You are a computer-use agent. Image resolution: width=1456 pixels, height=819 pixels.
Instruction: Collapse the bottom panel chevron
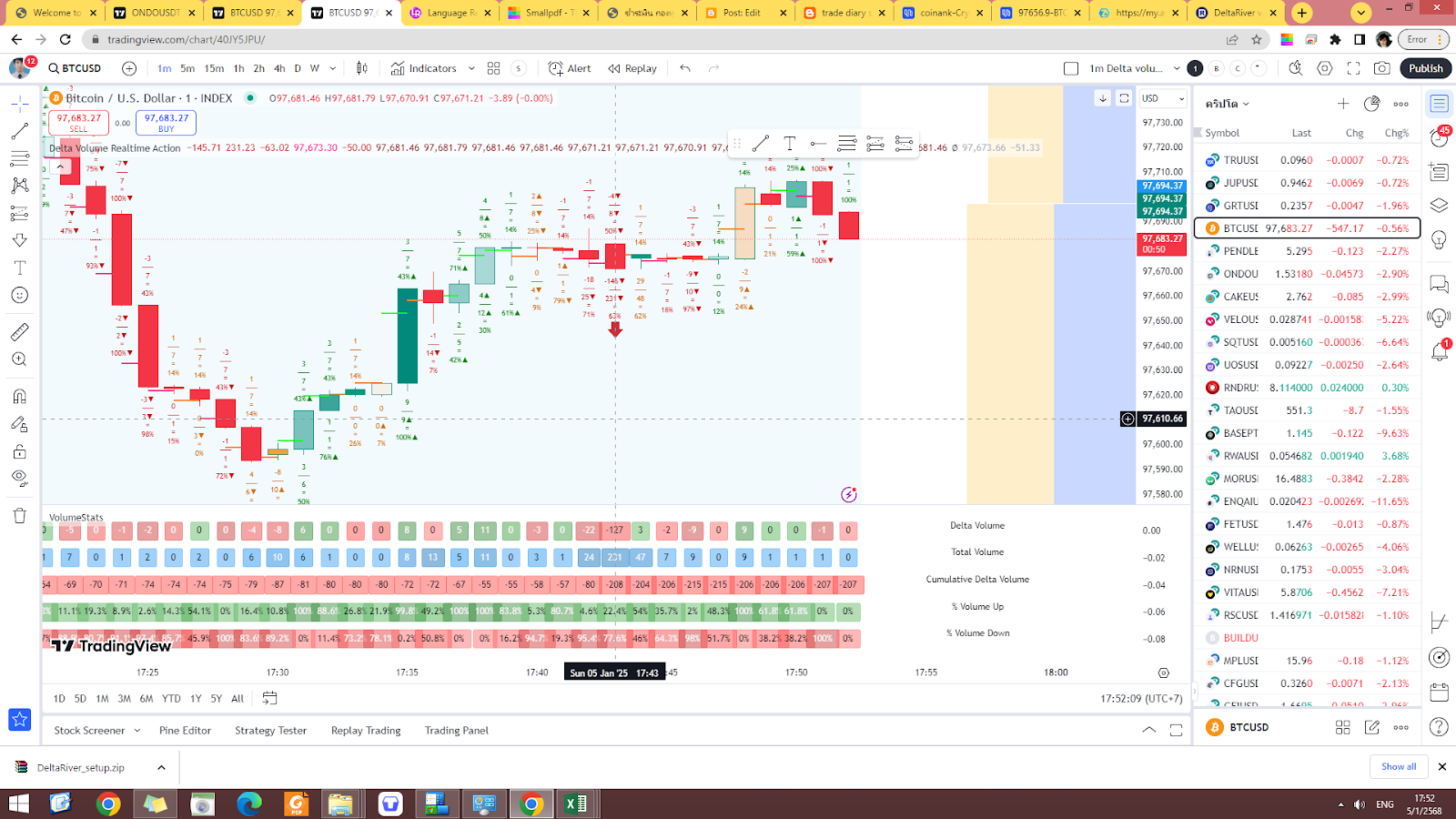(x=1149, y=730)
